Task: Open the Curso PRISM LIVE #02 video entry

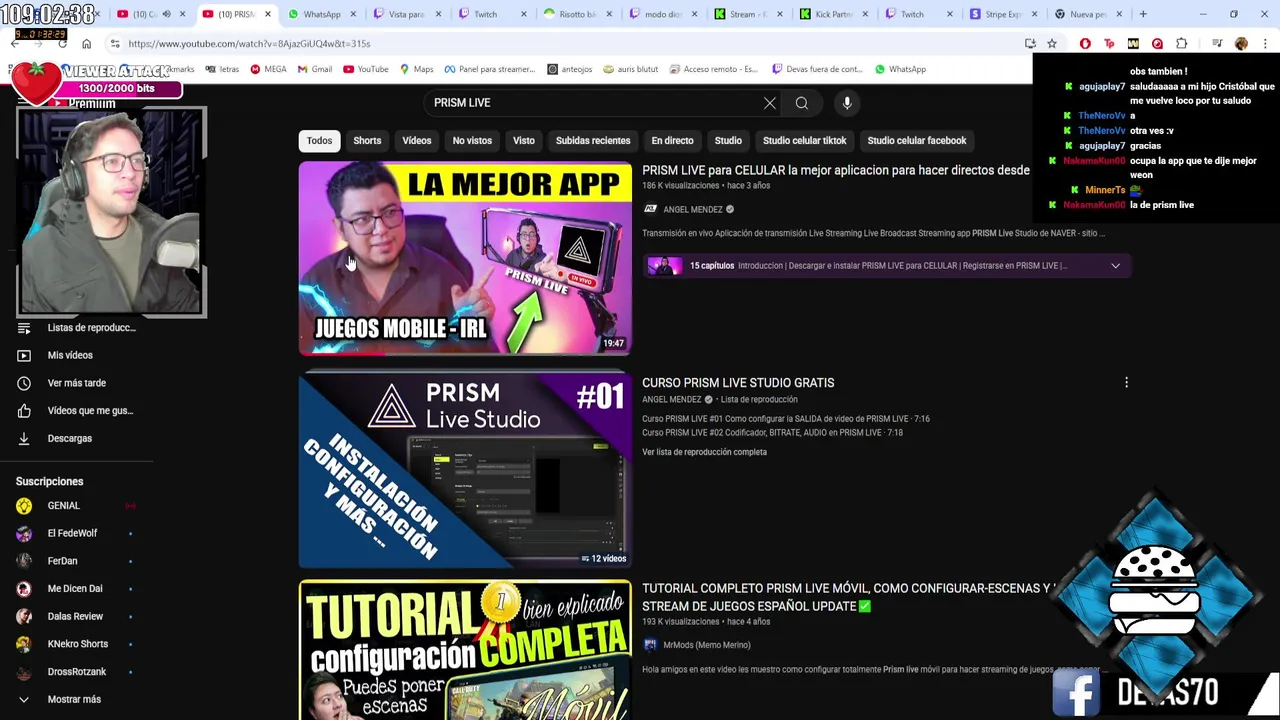Action: 772,433
